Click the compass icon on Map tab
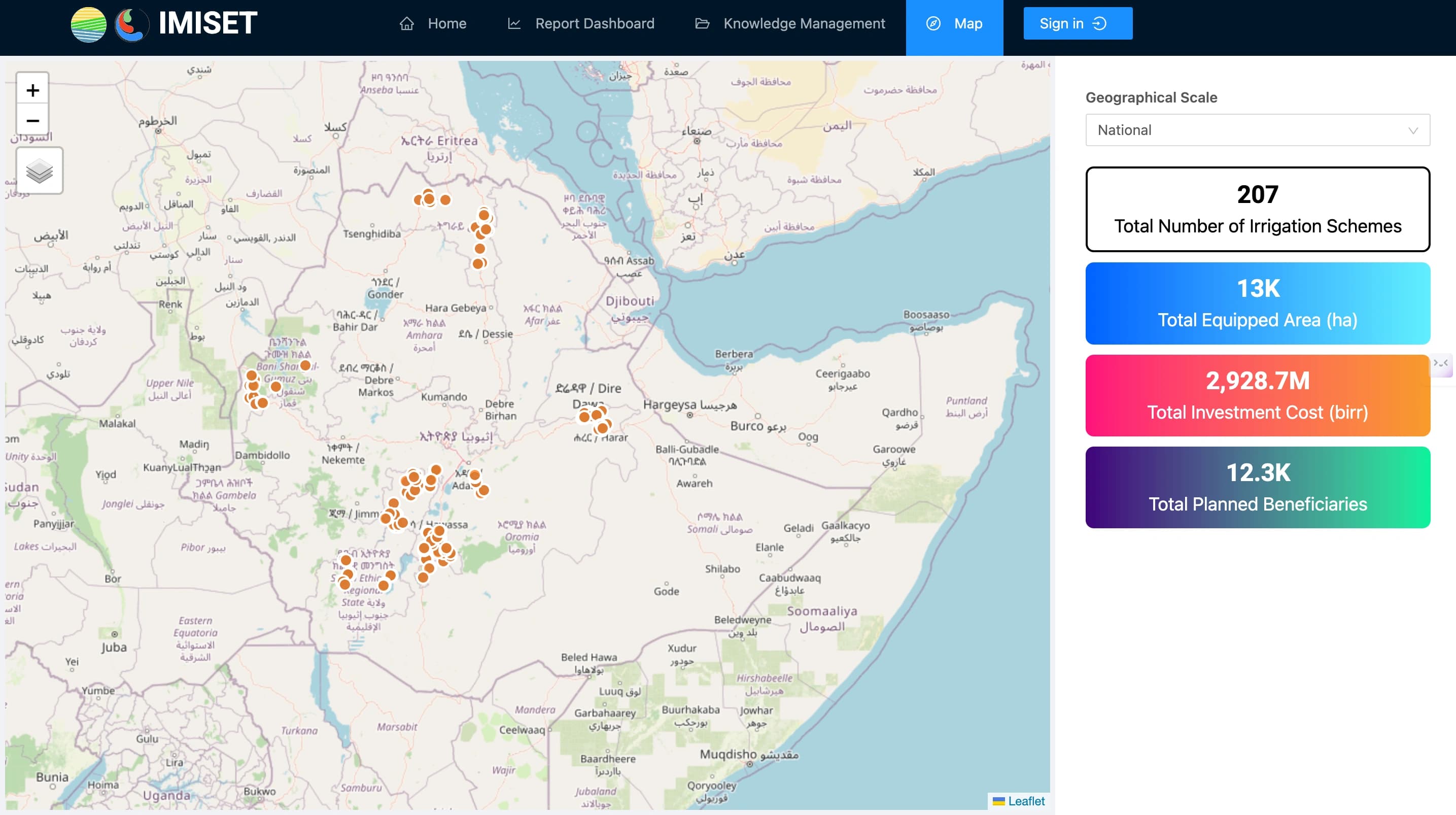This screenshot has width=1456, height=815. pyautogui.click(x=933, y=24)
